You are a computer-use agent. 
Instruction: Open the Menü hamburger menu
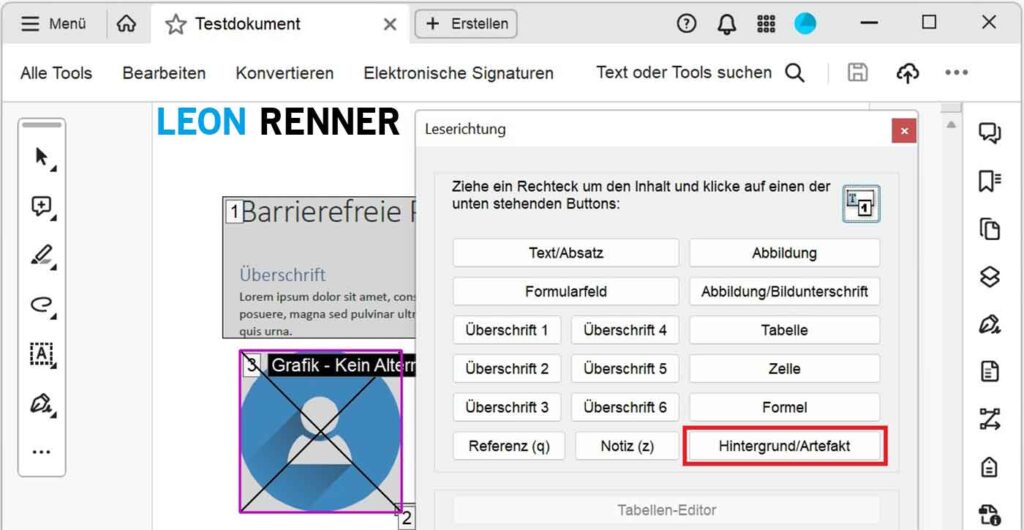click(54, 24)
